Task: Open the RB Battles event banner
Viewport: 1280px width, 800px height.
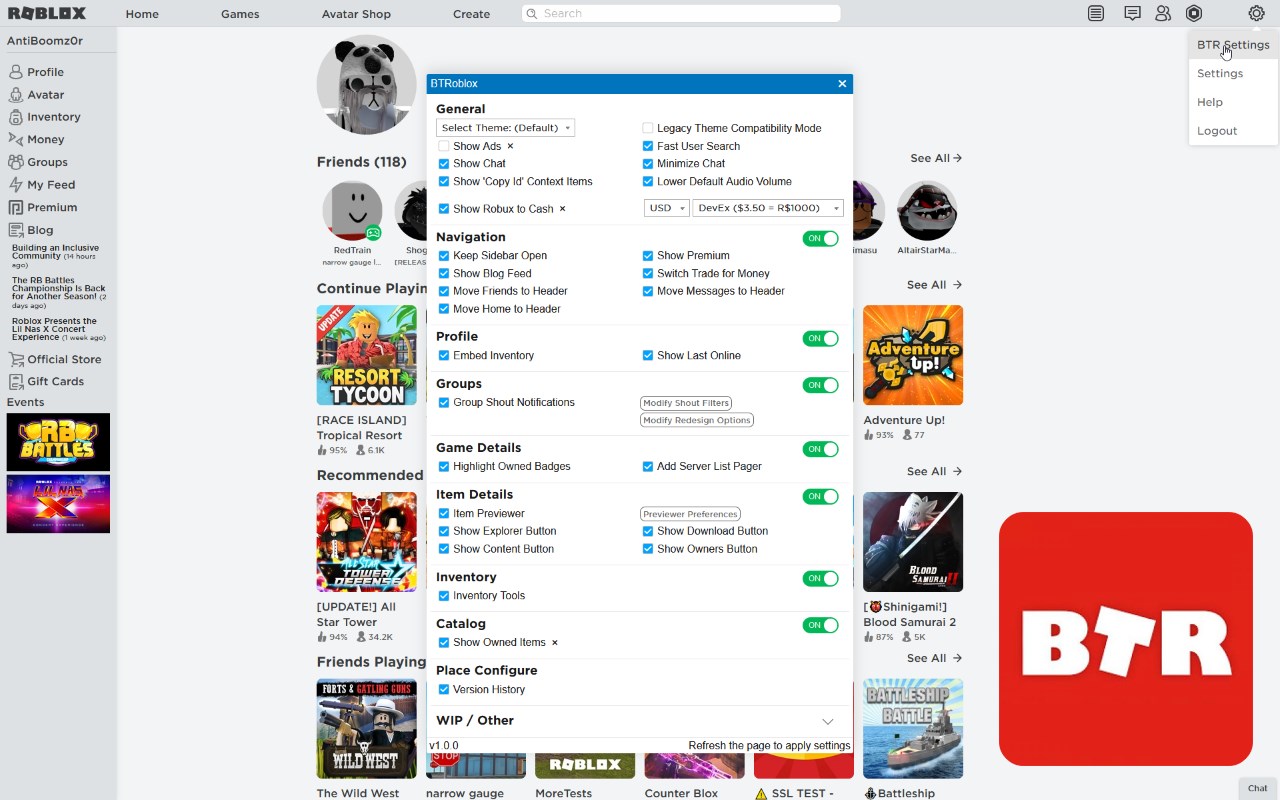Action: click(x=58, y=442)
